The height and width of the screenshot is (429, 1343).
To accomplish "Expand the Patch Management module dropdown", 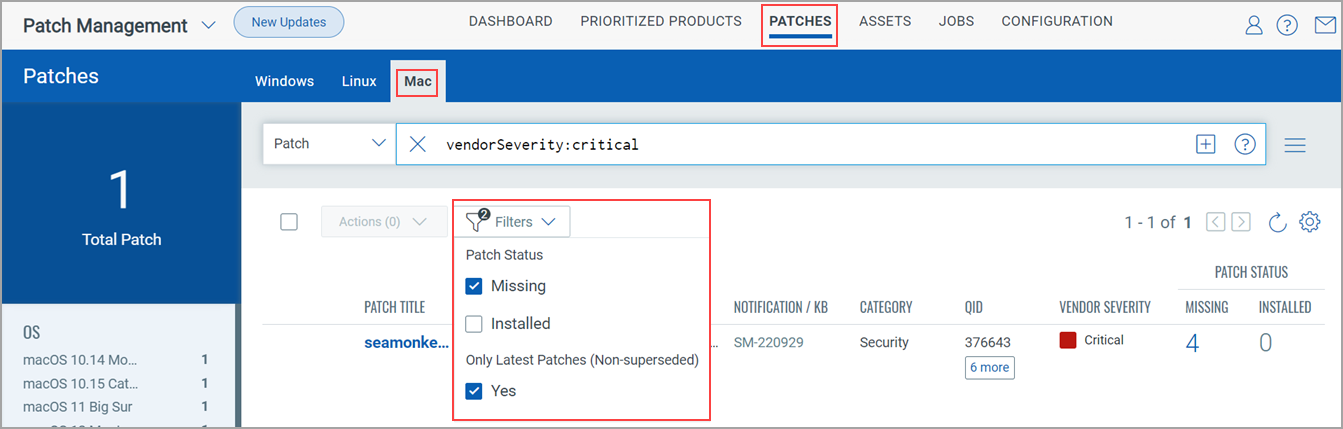I will click(x=208, y=26).
